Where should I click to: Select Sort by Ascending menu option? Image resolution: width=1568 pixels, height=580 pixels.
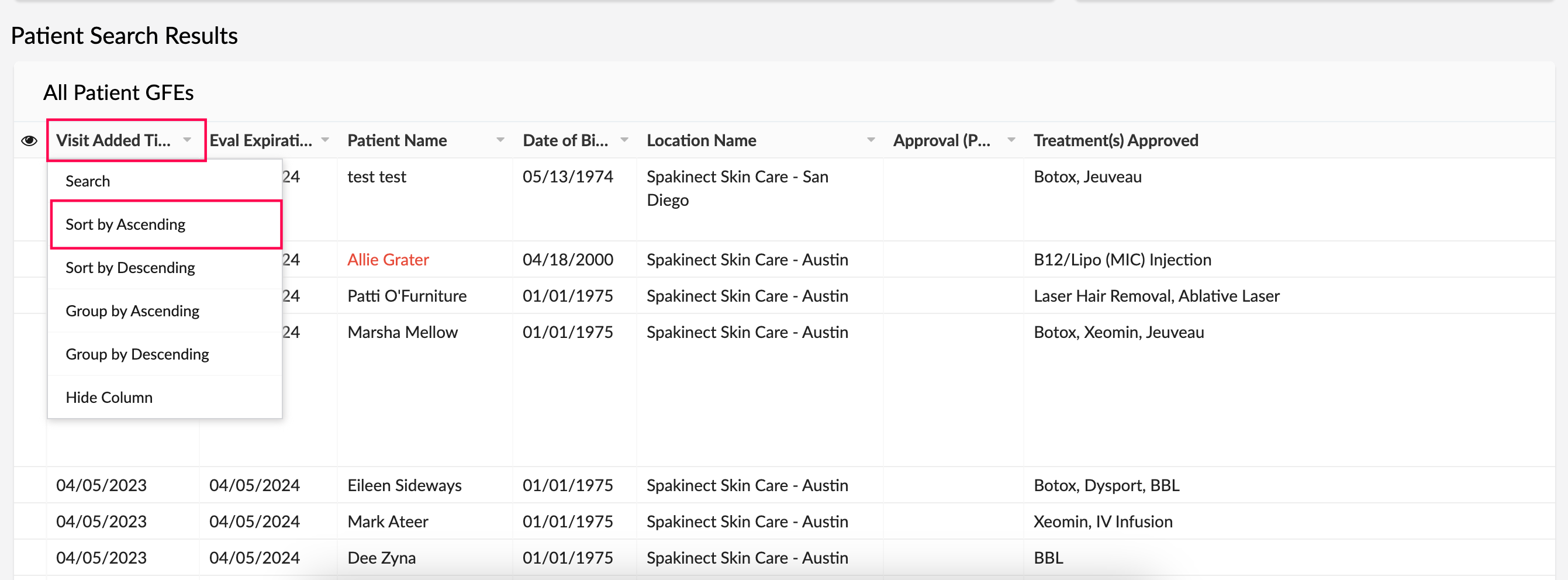(164, 225)
